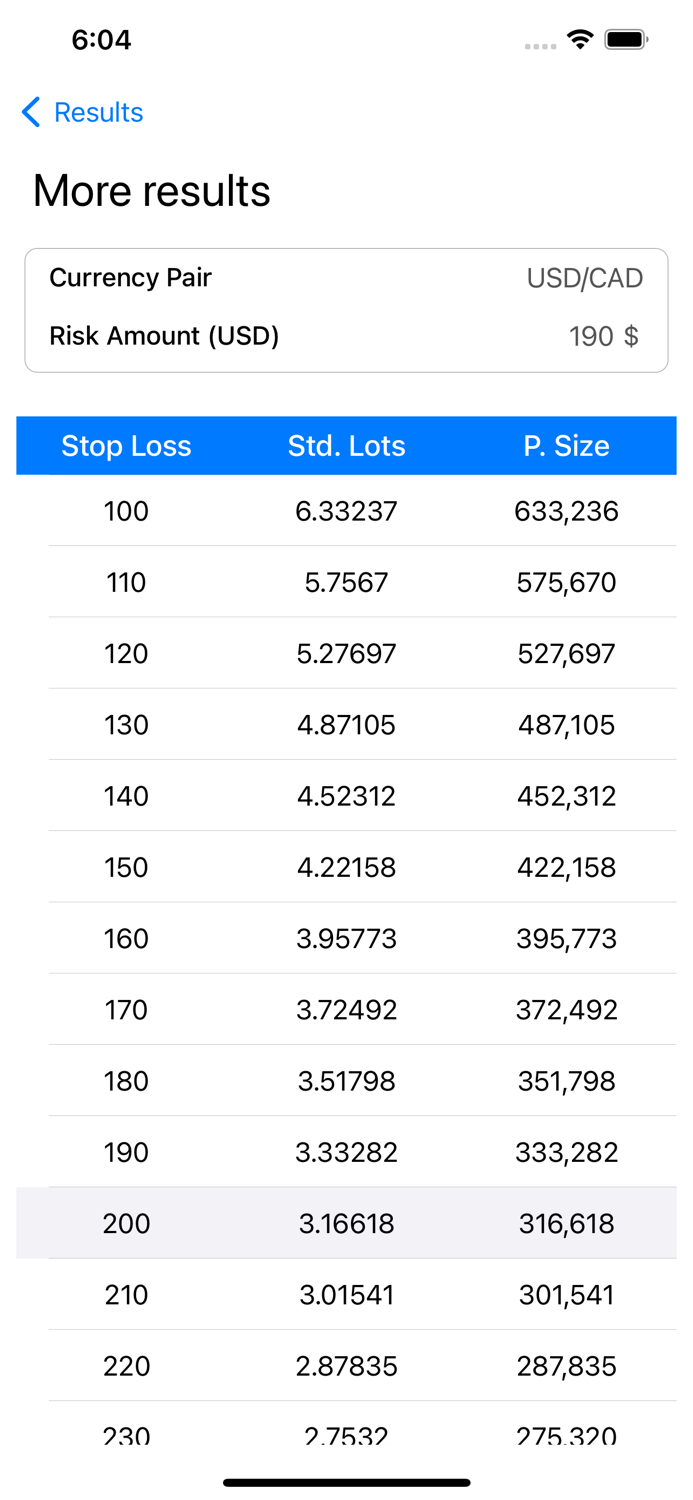Viewport: 693px width, 1500px height.
Task: Tap the Risk Amount 190 $ field
Action: pyautogui.click(x=604, y=337)
